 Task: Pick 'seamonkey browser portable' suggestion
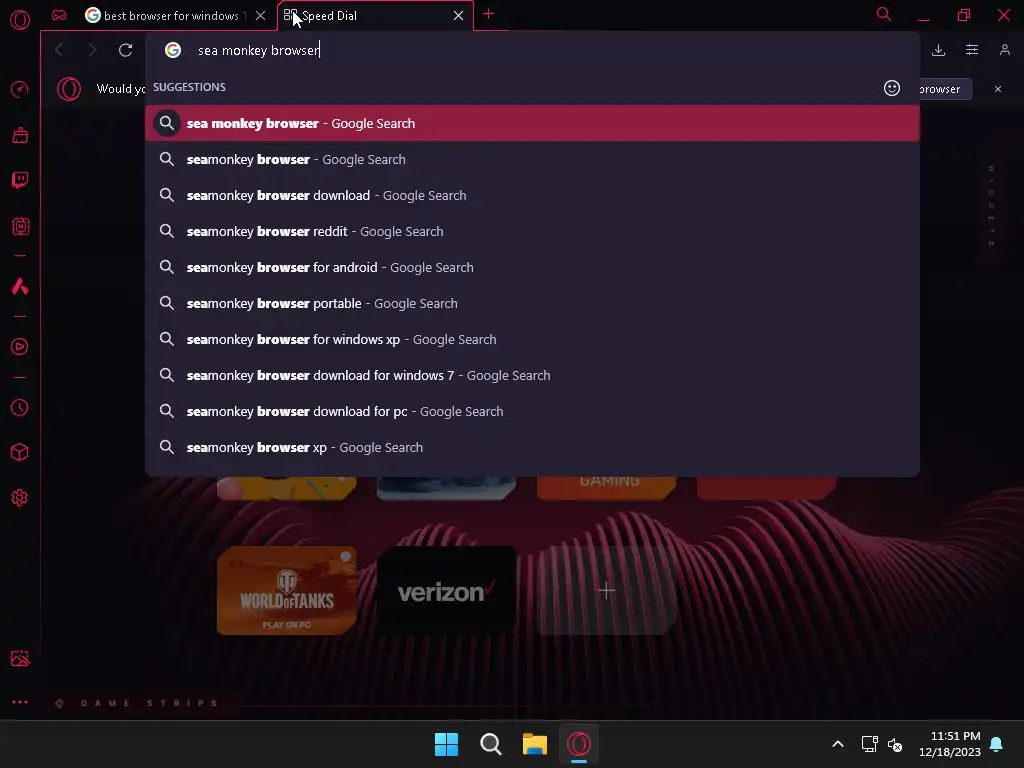tap(532, 303)
